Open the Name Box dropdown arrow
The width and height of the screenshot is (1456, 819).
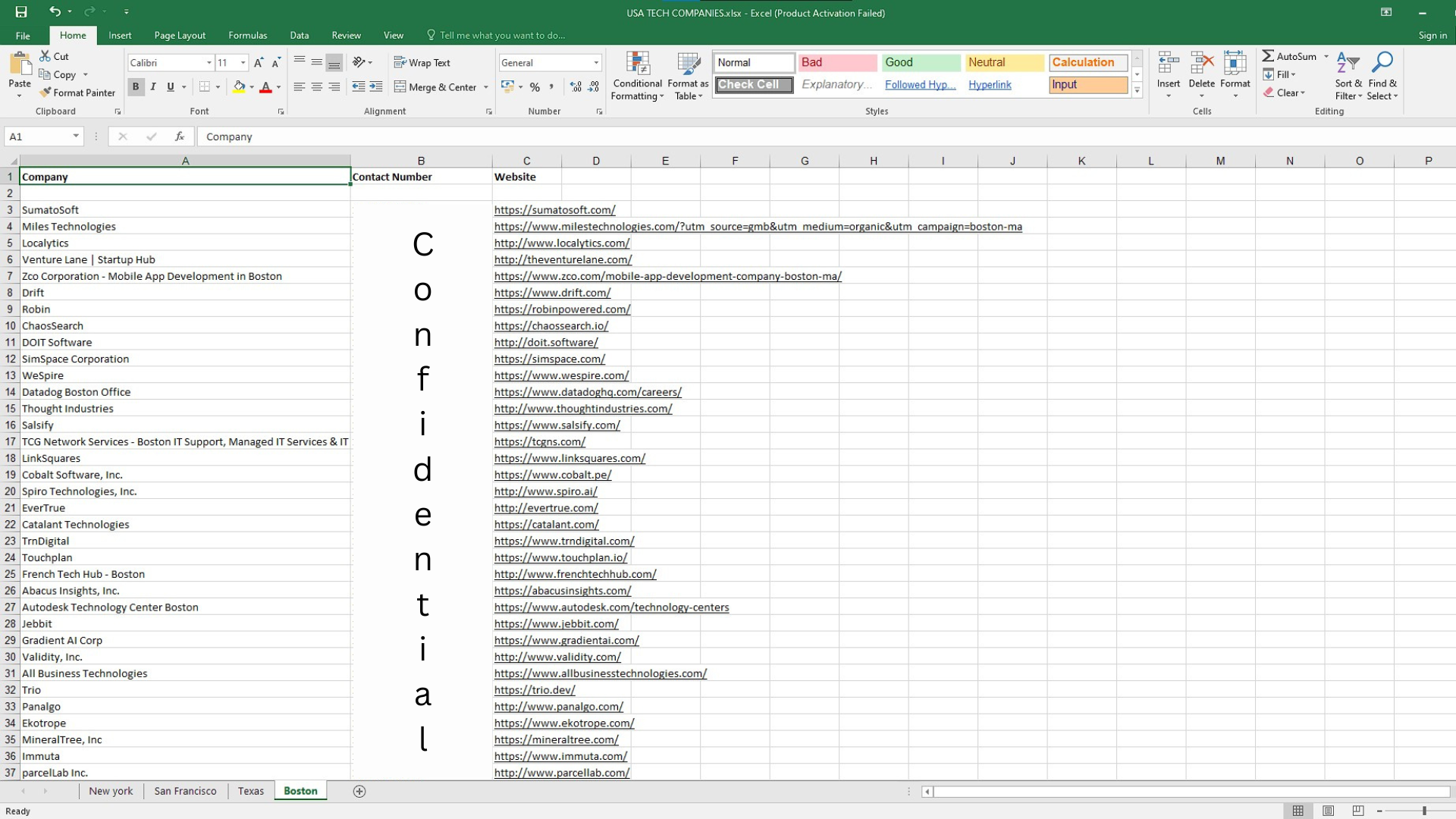coord(76,136)
